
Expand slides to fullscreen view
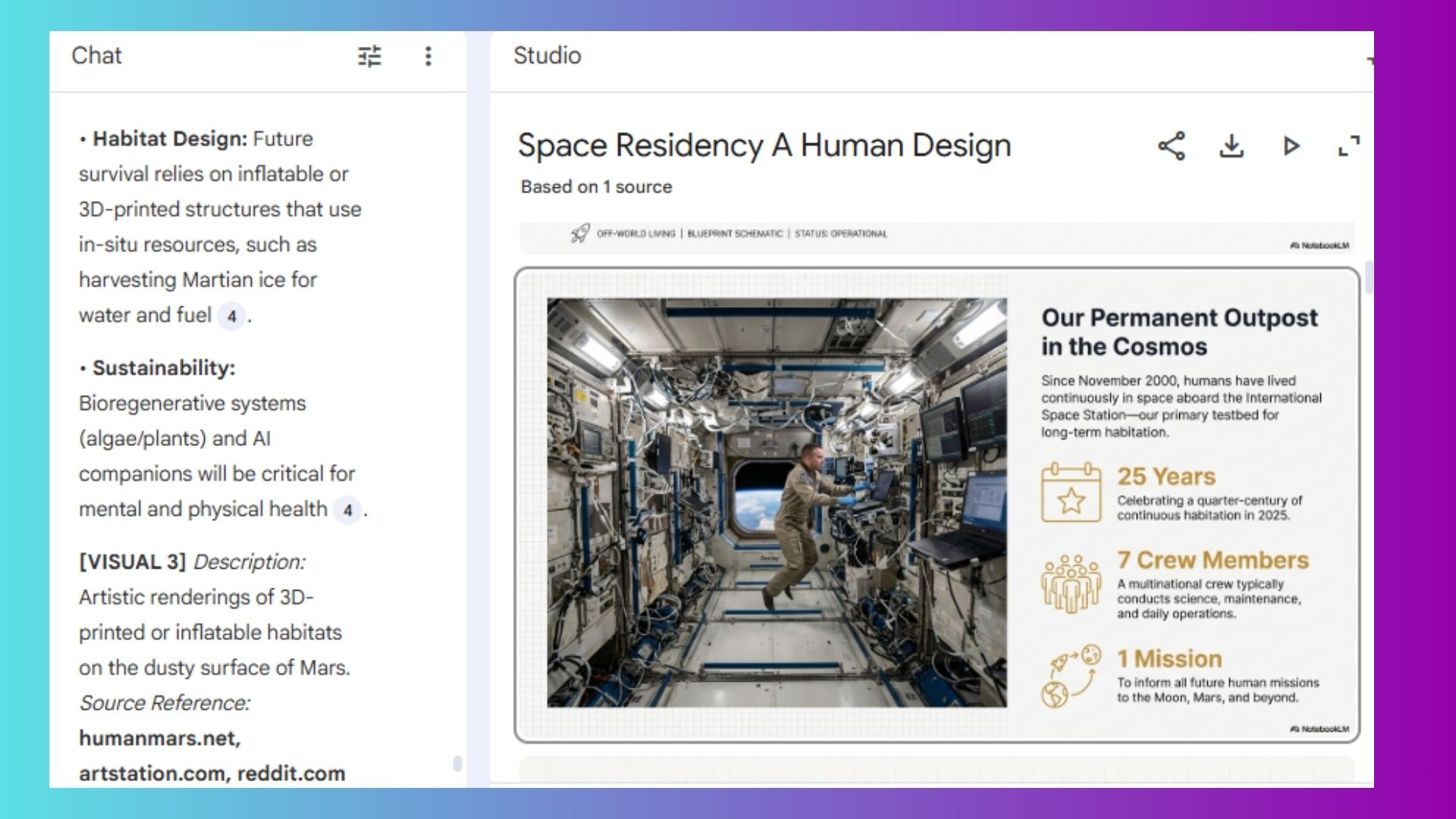tap(1349, 146)
